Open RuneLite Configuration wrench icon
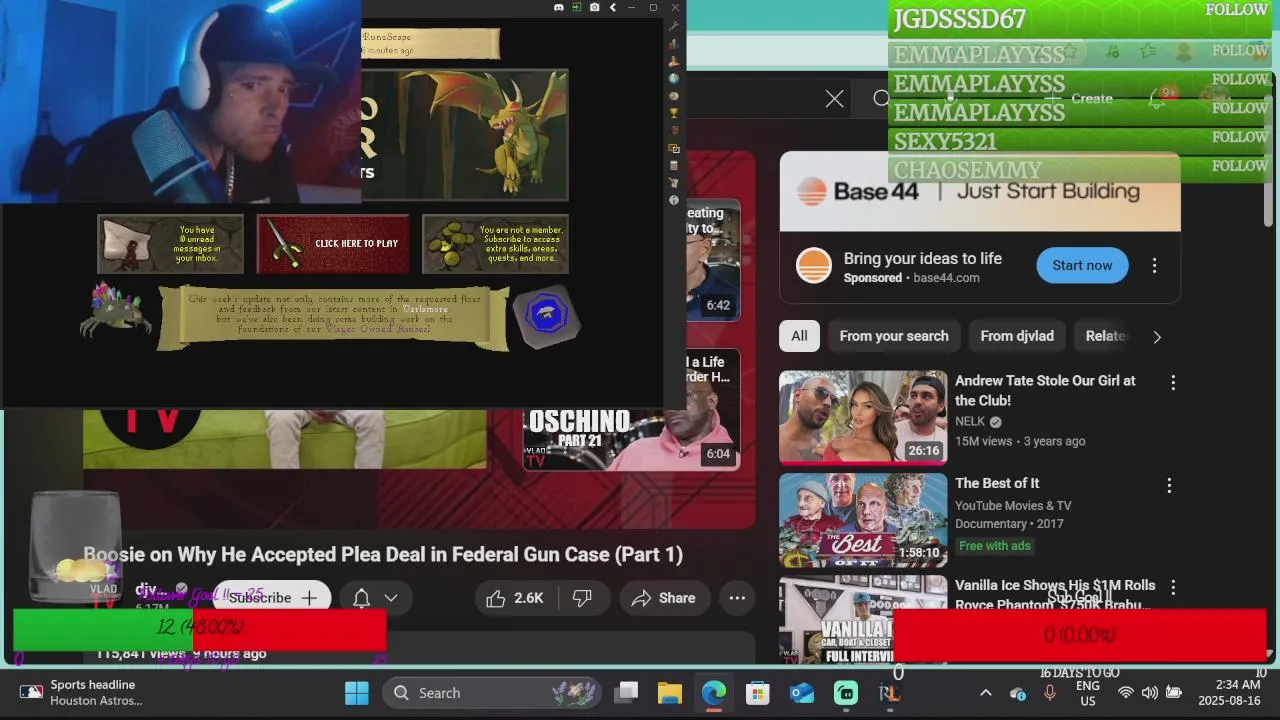The width and height of the screenshot is (1280, 720). tap(674, 26)
